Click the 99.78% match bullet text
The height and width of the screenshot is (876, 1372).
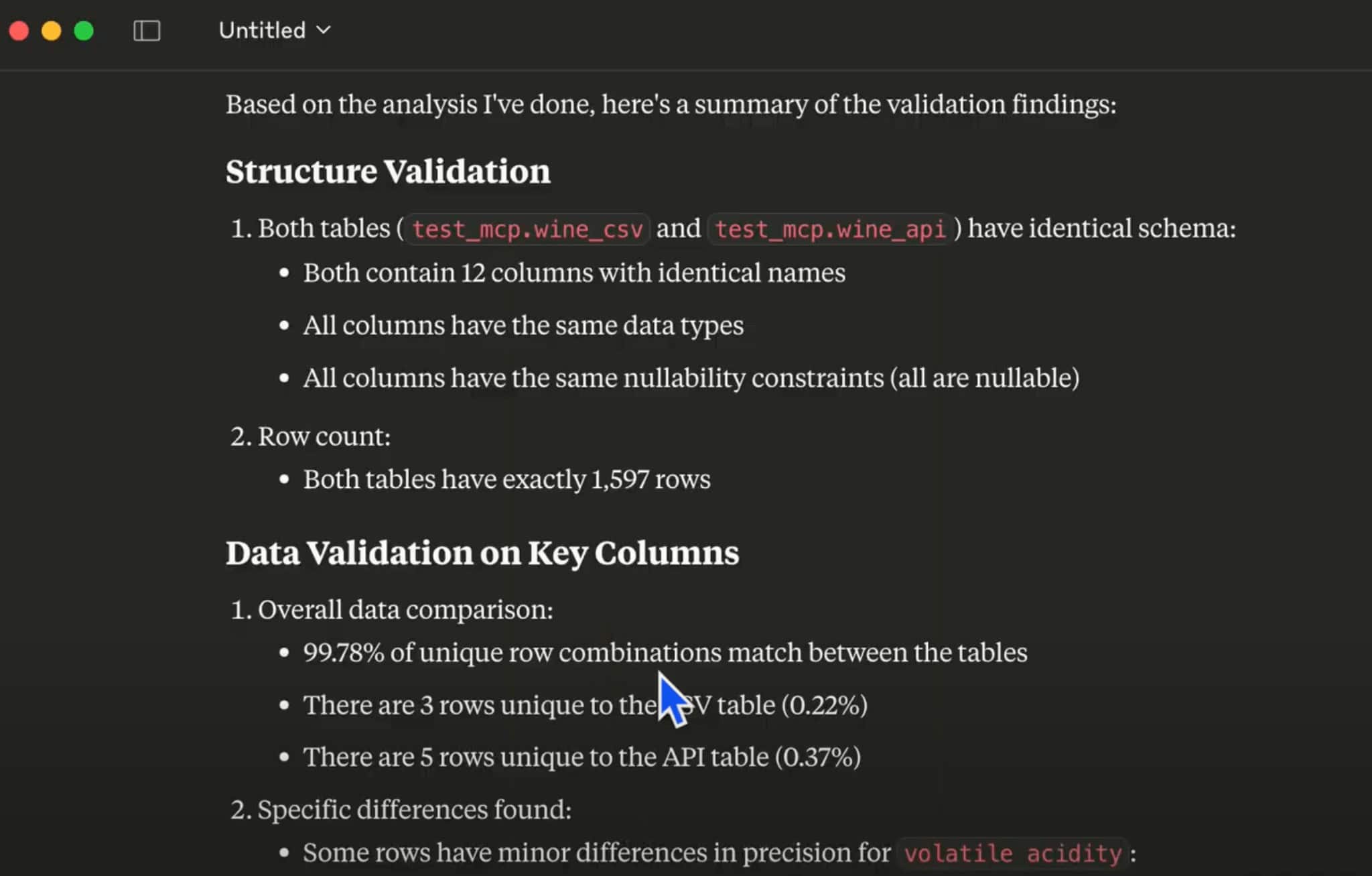click(x=665, y=652)
